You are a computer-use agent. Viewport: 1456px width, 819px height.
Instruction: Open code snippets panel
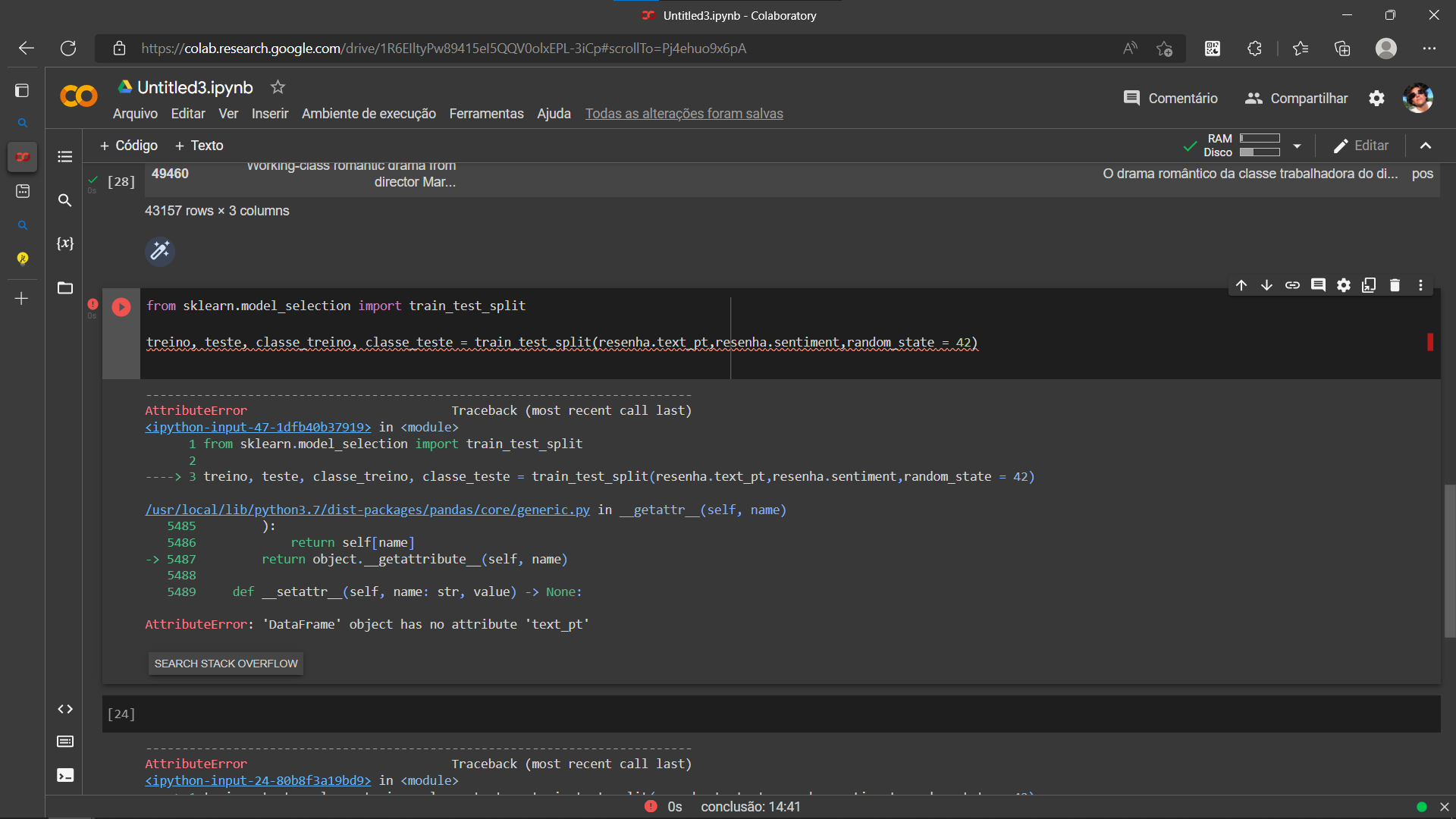tap(65, 709)
